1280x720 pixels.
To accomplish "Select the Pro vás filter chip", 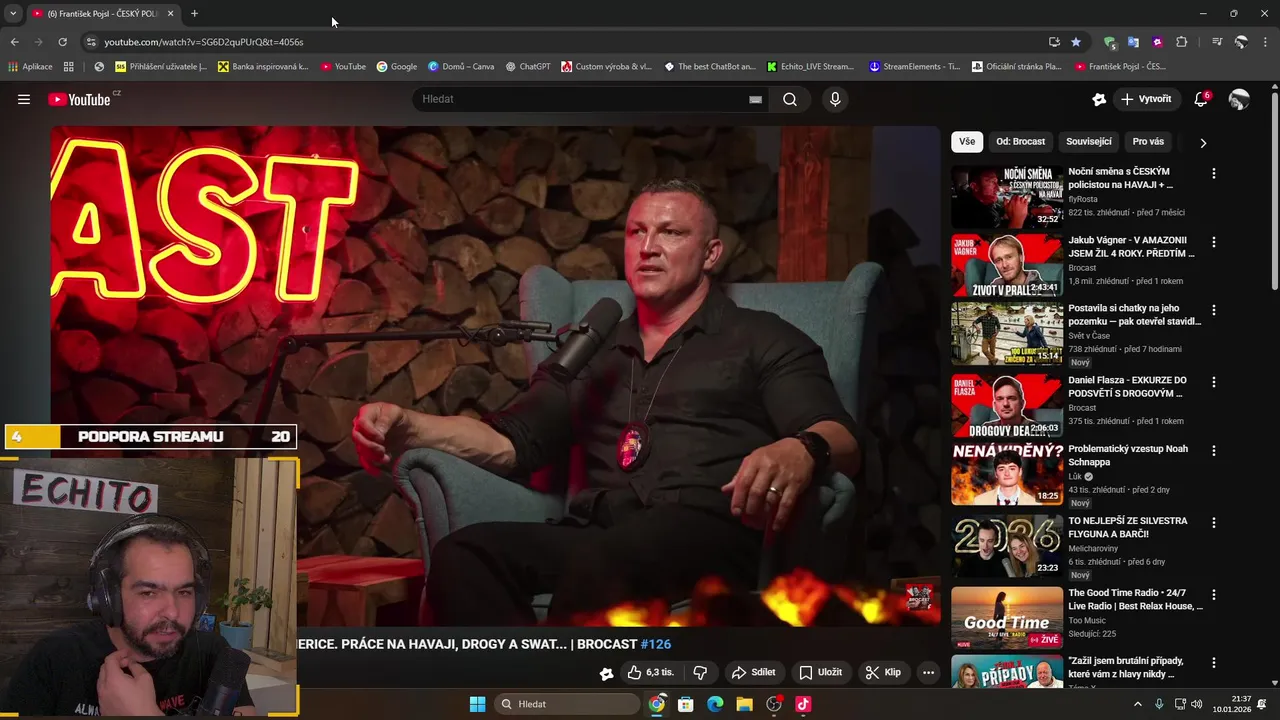I will pos(1148,142).
